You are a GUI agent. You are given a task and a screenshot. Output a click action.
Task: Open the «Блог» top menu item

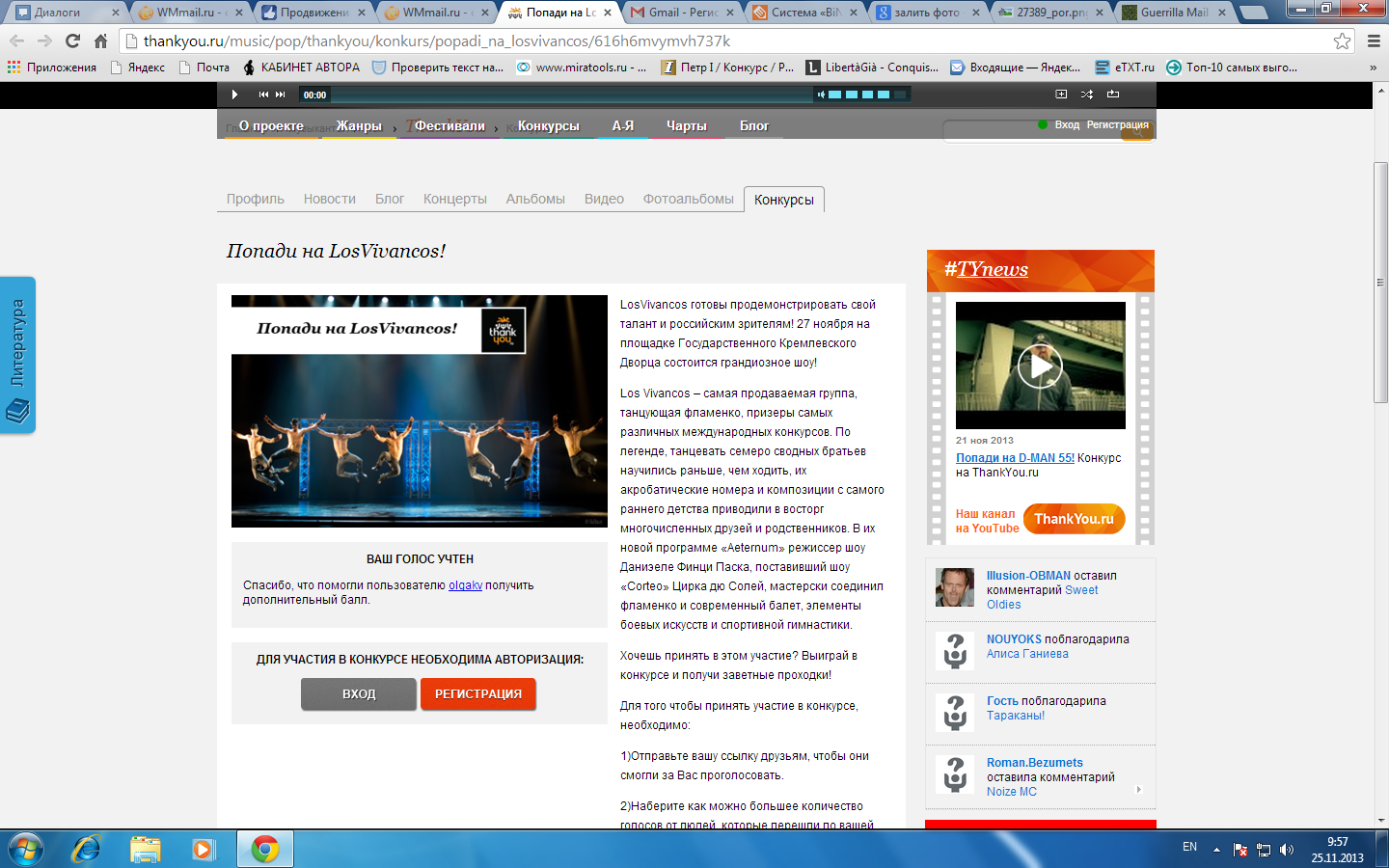(754, 126)
